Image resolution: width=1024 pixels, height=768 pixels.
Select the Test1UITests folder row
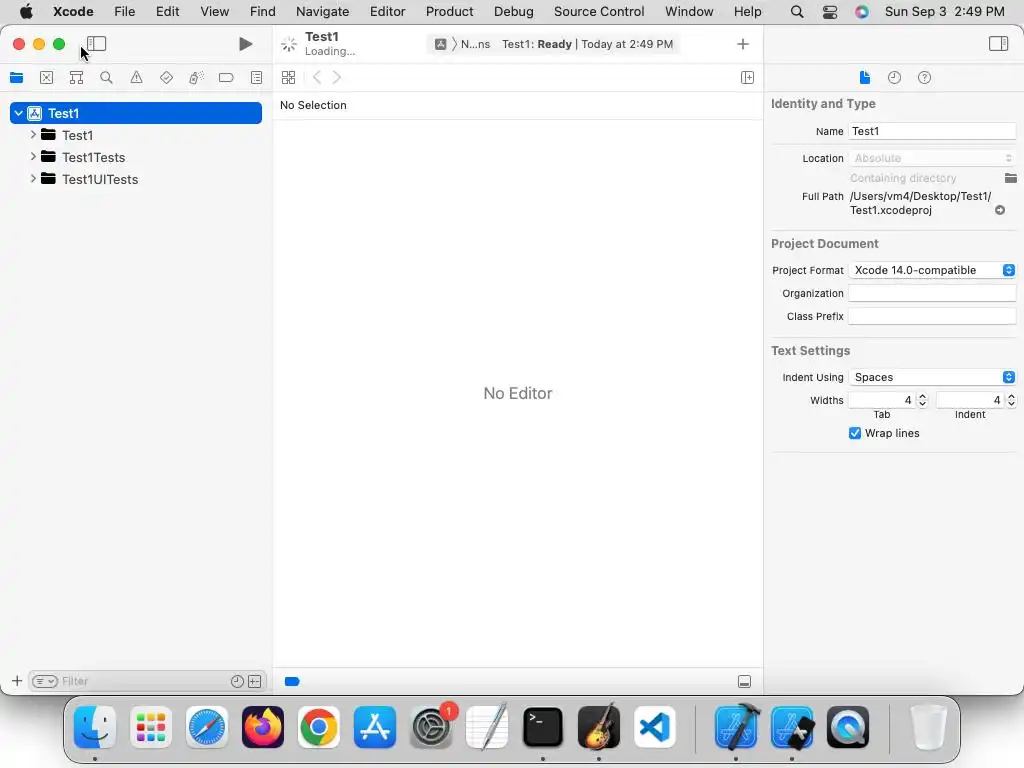point(136,179)
